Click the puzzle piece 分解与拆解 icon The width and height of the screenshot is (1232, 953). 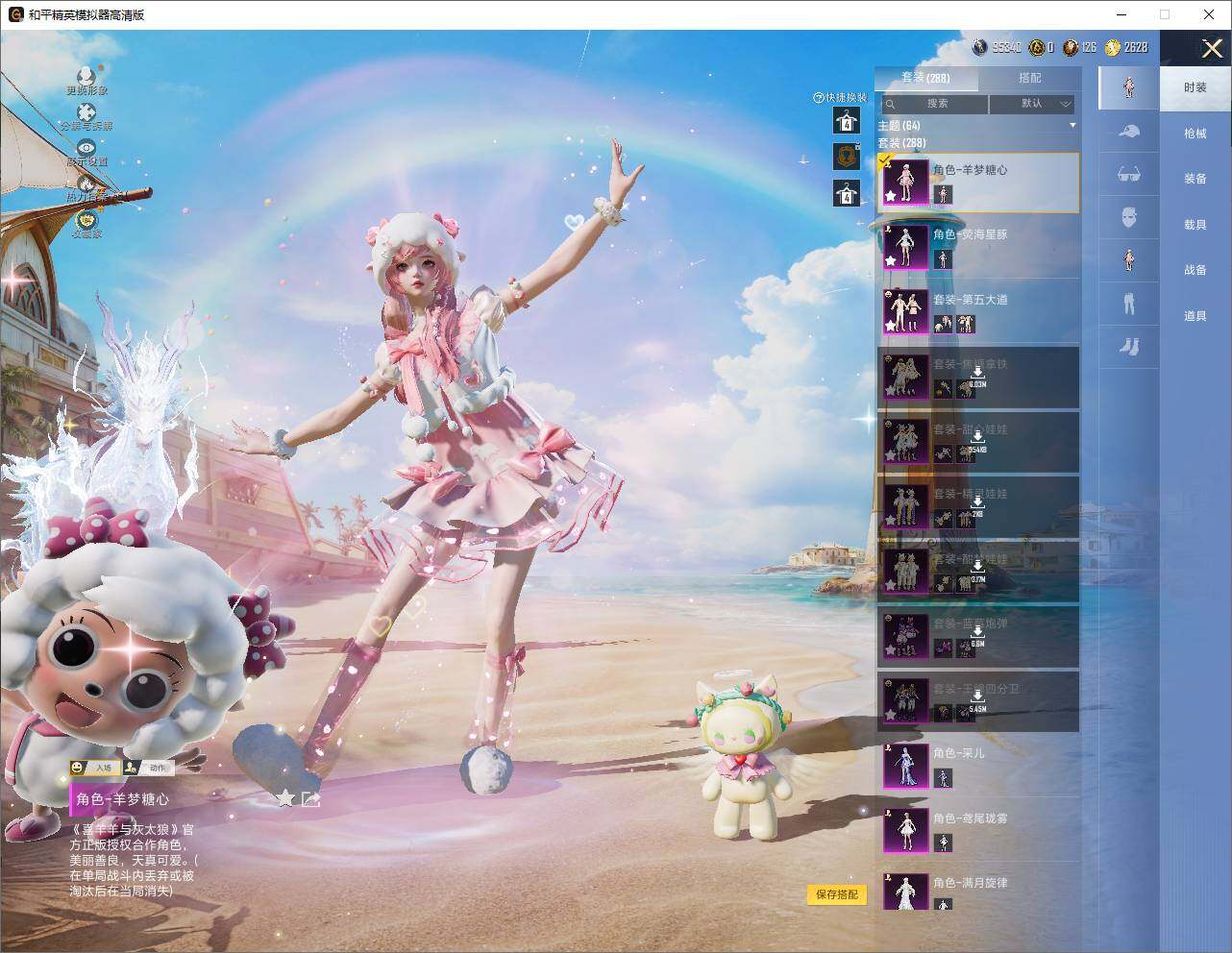[x=86, y=113]
